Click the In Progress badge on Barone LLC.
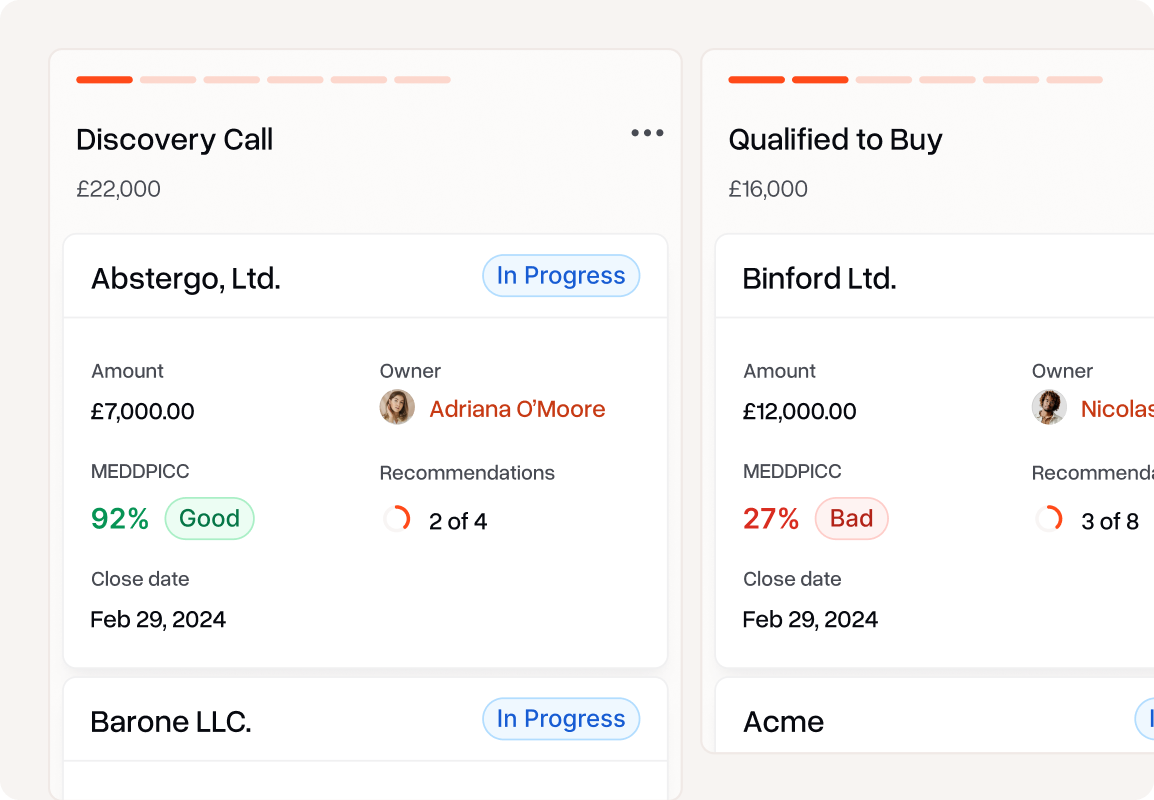The height and width of the screenshot is (800, 1154). coord(561,719)
